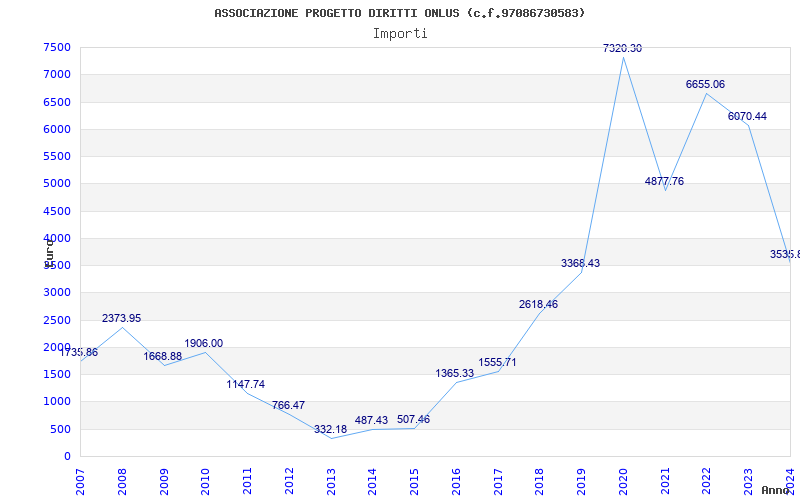This screenshot has height=500, width=800.
Task: Click the 2014 x-axis year label
Action: coord(372,481)
